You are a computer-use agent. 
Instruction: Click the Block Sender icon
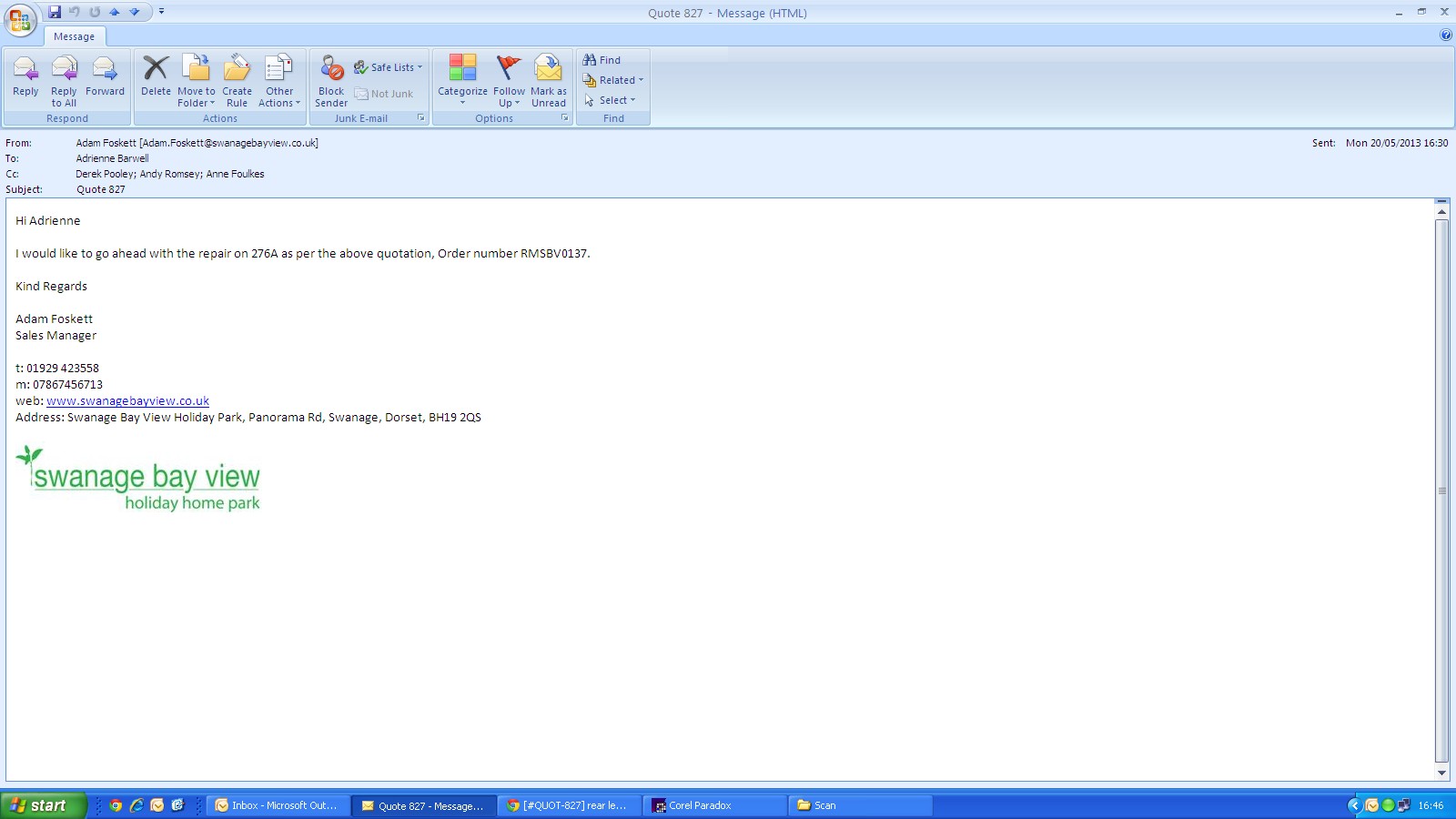tap(331, 80)
